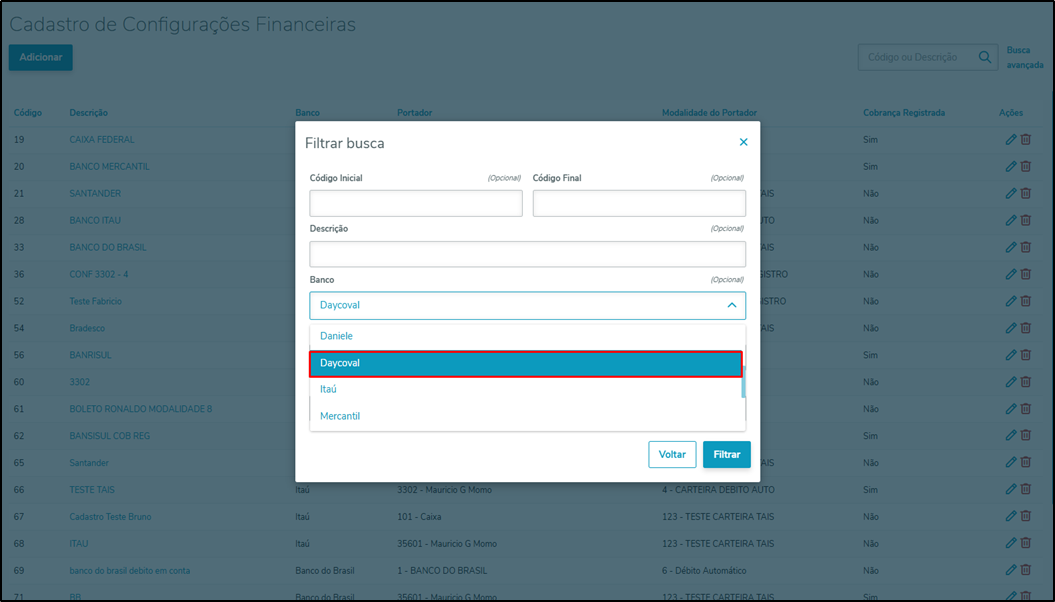
Task: Delete the Bradesco entry
Action: point(1025,328)
